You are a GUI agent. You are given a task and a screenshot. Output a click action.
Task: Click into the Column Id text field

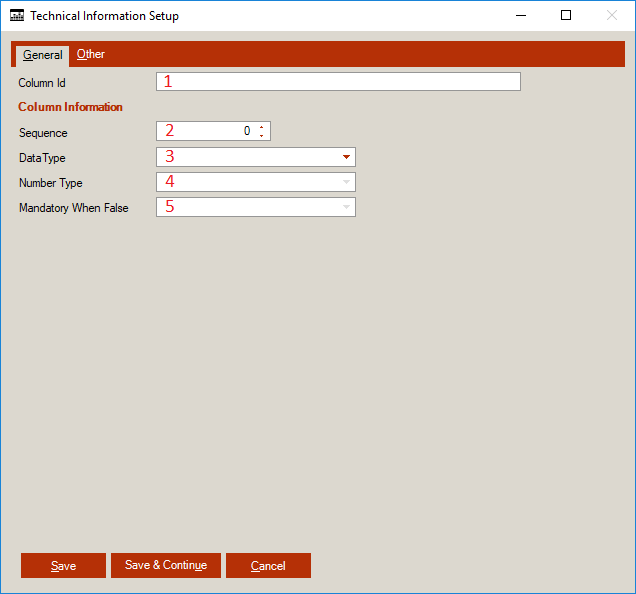coord(338,82)
